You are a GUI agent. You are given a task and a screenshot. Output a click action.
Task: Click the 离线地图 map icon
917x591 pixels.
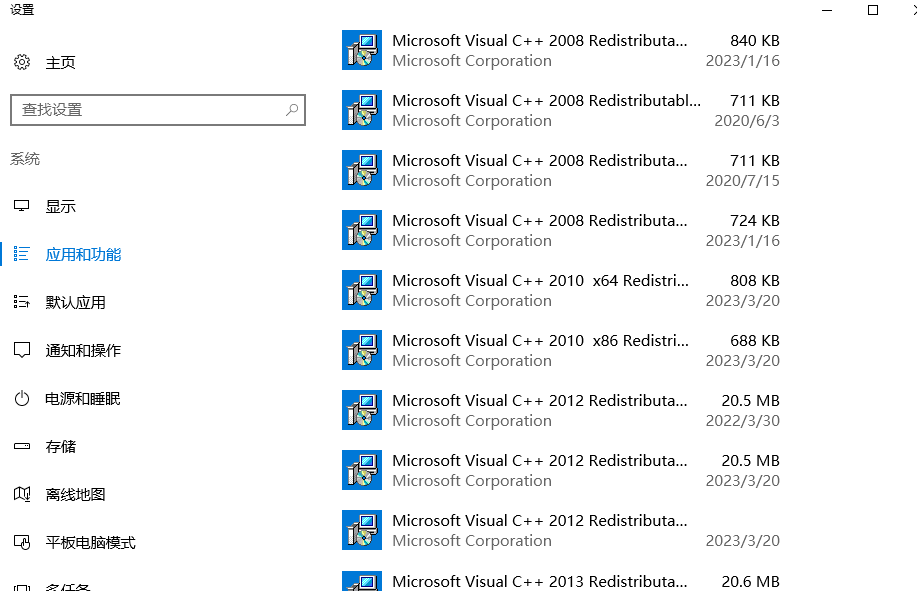tap(22, 494)
